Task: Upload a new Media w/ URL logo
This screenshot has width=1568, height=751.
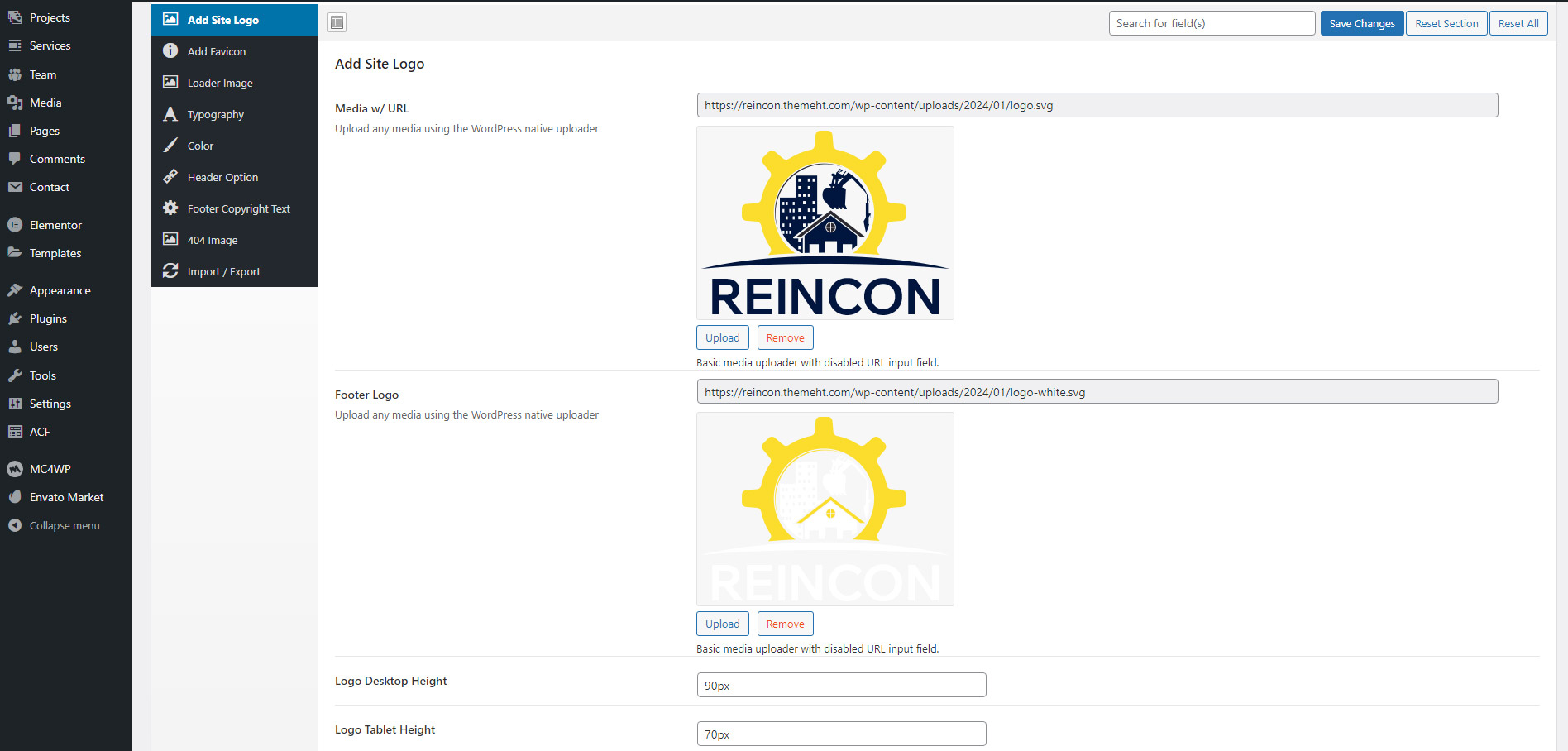Action: (722, 337)
